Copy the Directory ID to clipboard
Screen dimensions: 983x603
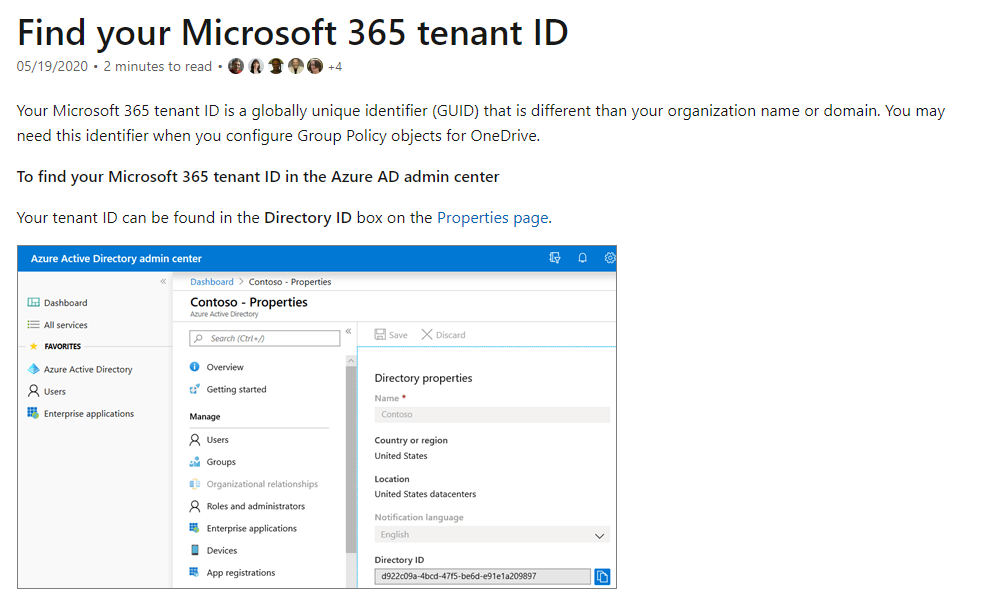pos(602,577)
